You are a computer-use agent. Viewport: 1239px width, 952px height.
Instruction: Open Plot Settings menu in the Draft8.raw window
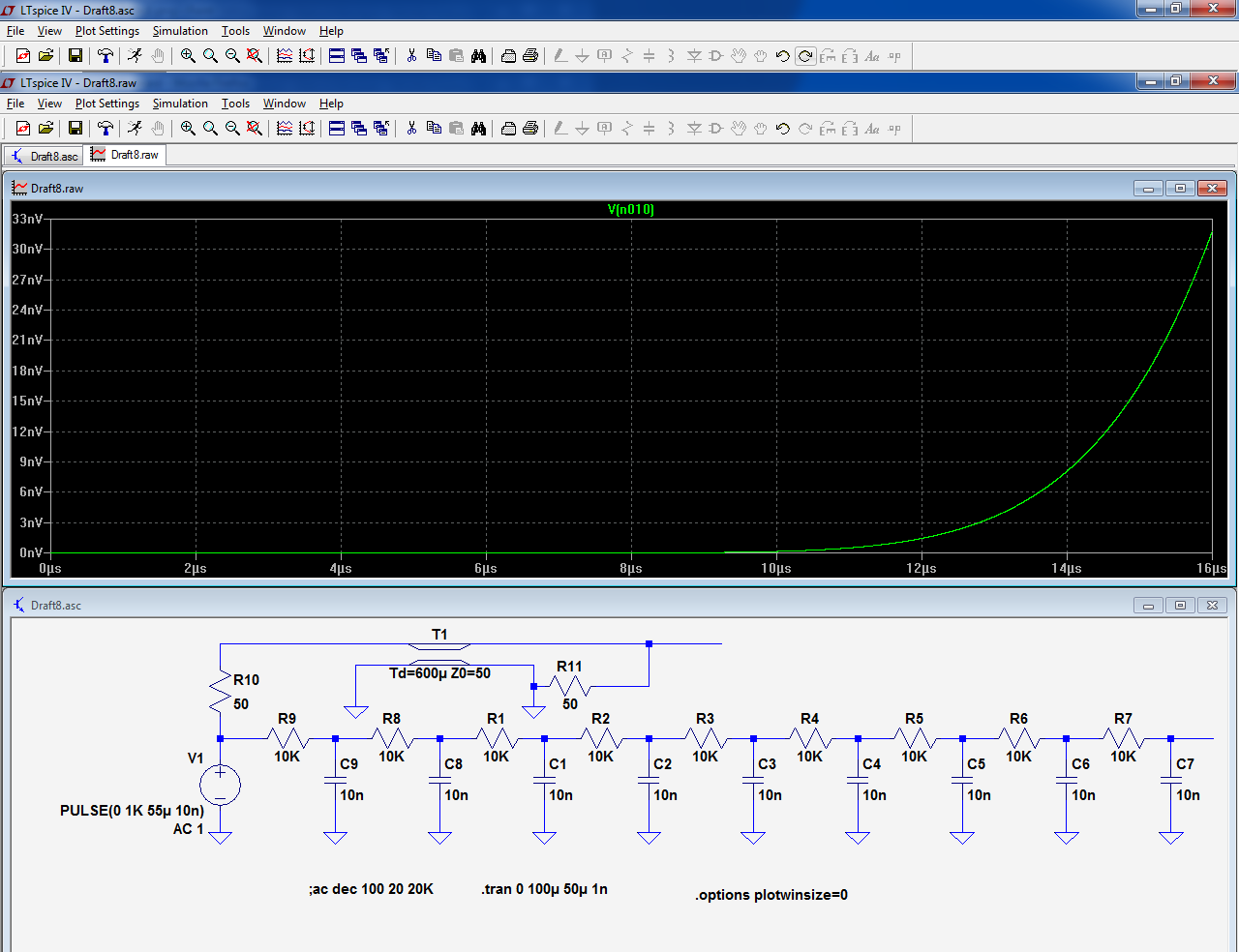pyautogui.click(x=106, y=104)
